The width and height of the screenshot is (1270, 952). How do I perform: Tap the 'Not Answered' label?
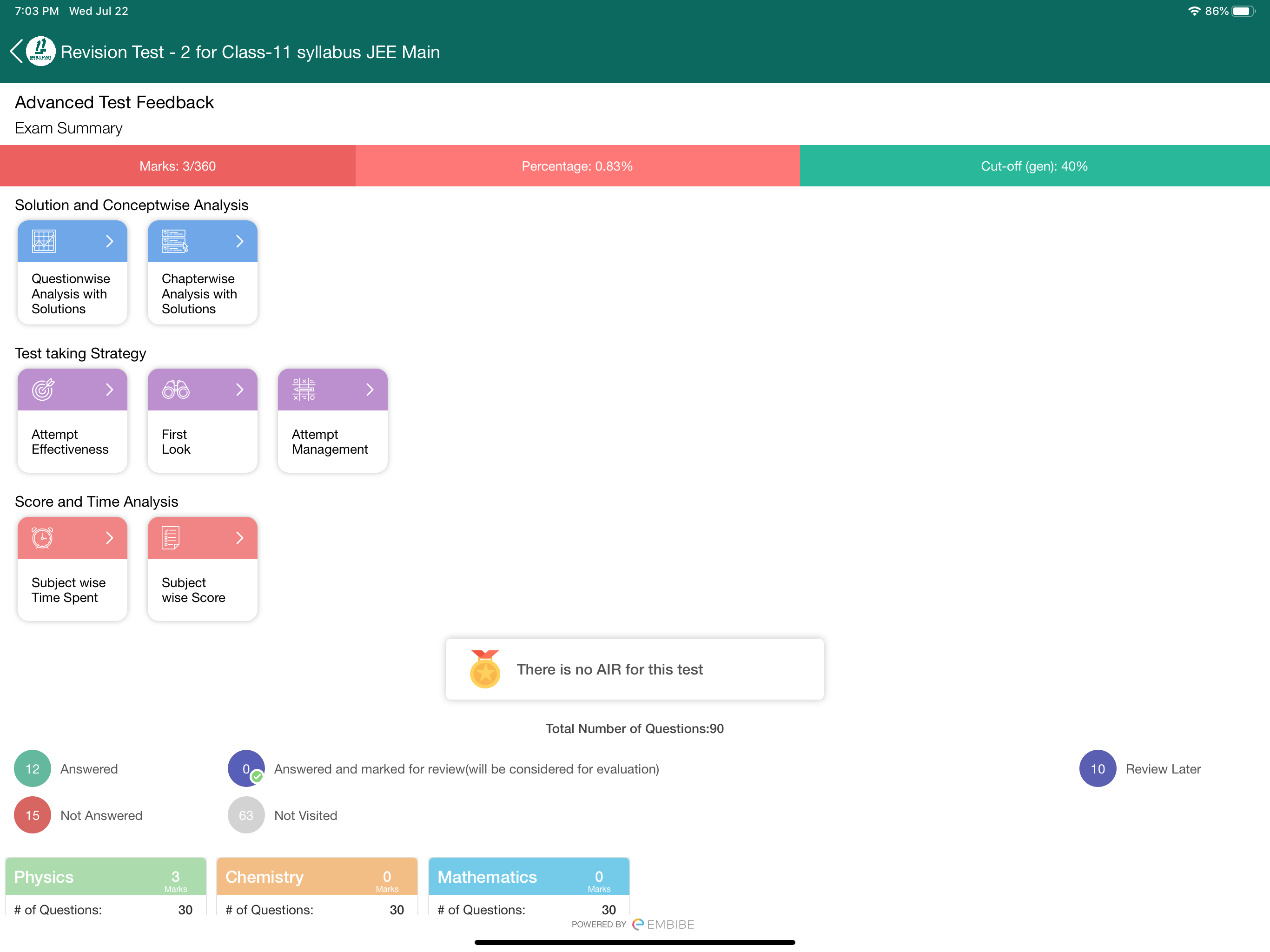click(101, 815)
